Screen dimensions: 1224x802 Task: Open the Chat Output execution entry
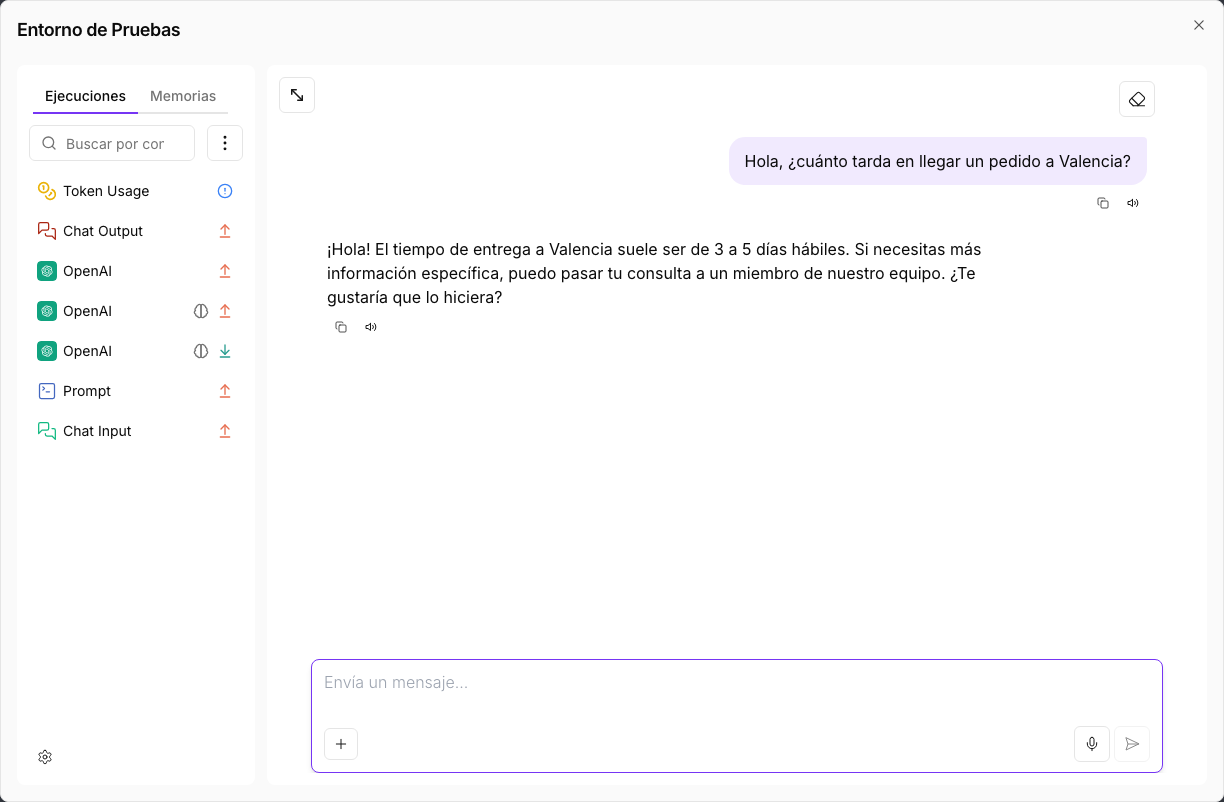coord(136,231)
